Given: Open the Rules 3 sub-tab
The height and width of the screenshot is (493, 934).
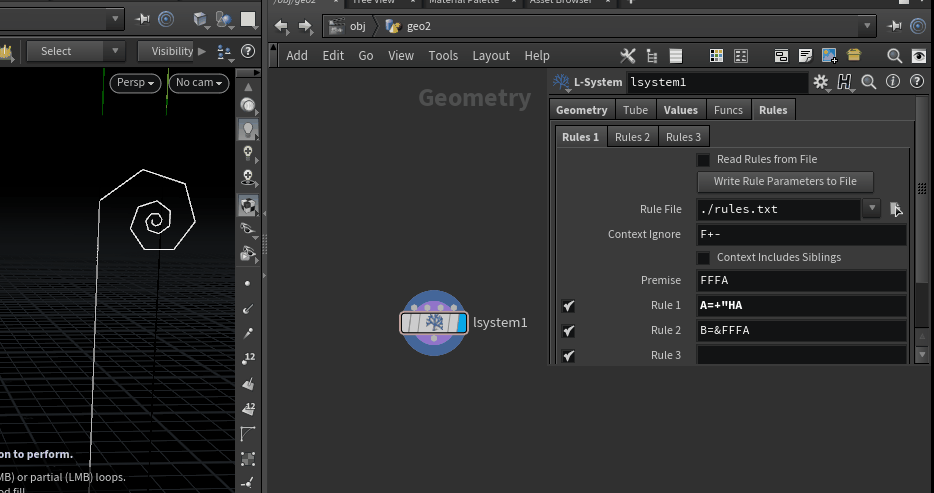Looking at the screenshot, I should tap(683, 137).
